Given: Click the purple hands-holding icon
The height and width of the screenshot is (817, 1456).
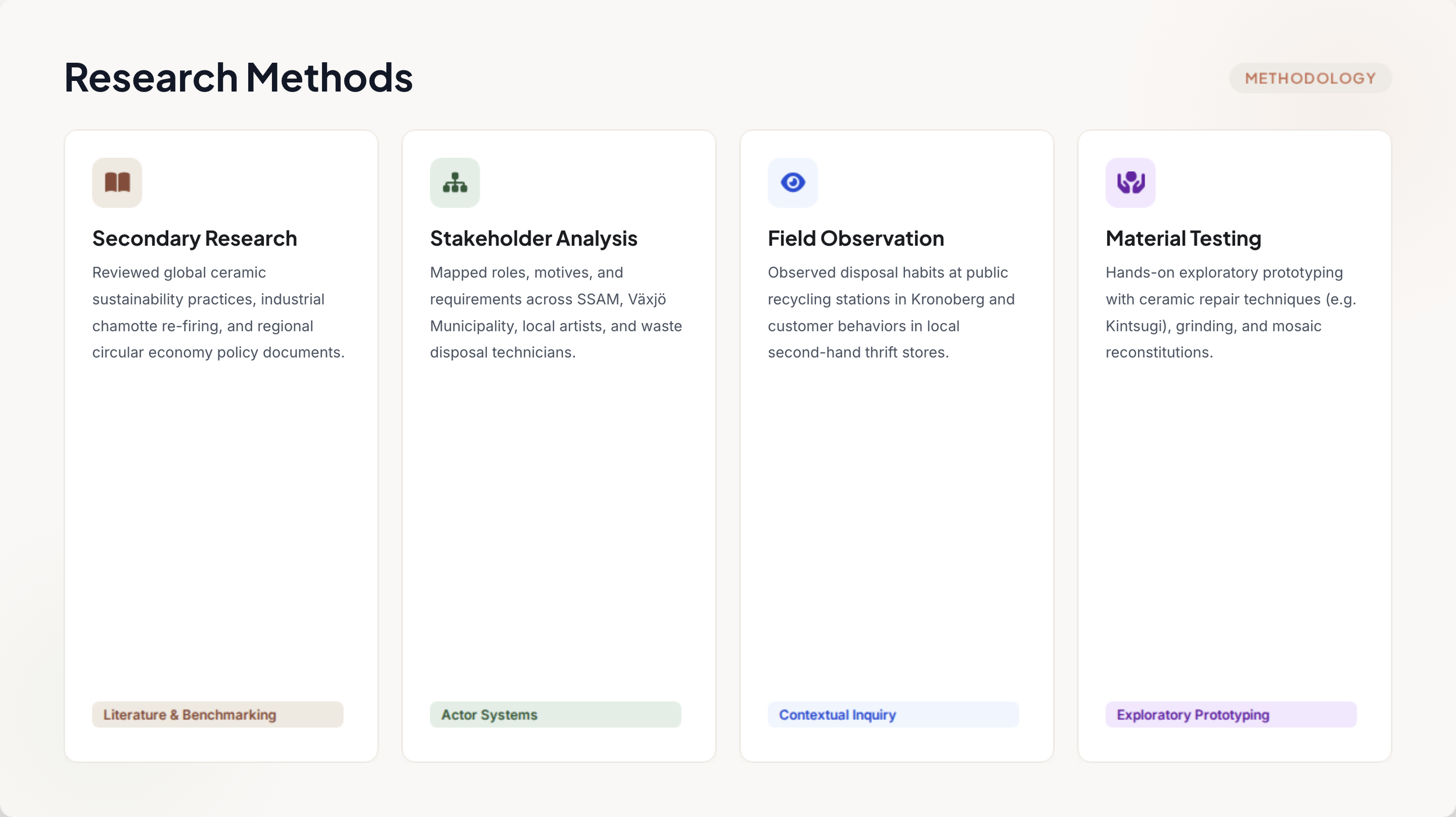Looking at the screenshot, I should coord(1130,182).
